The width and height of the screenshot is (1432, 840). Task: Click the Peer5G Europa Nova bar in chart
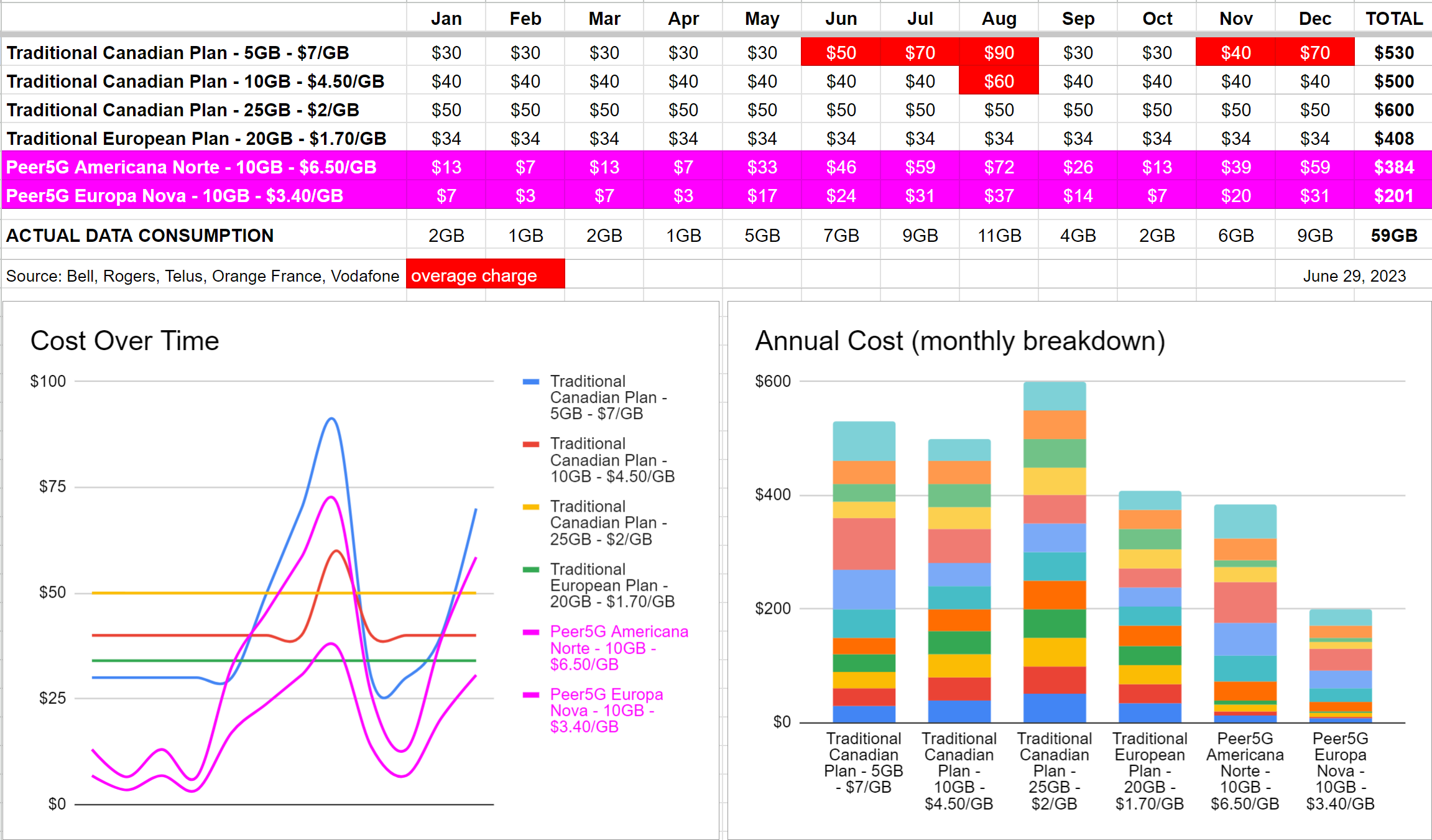pos(1340,665)
